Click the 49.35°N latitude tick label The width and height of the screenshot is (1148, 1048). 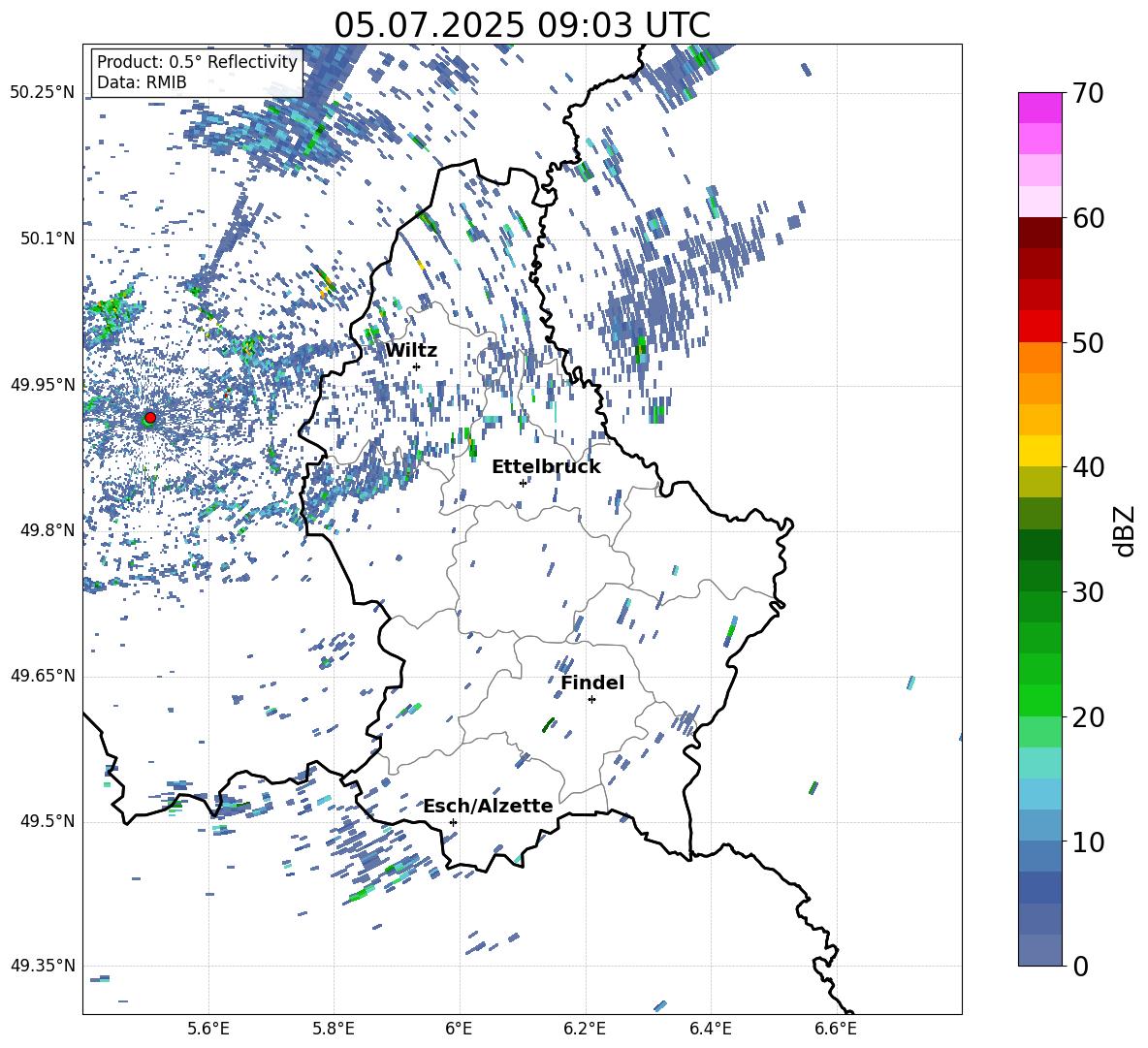(x=43, y=966)
